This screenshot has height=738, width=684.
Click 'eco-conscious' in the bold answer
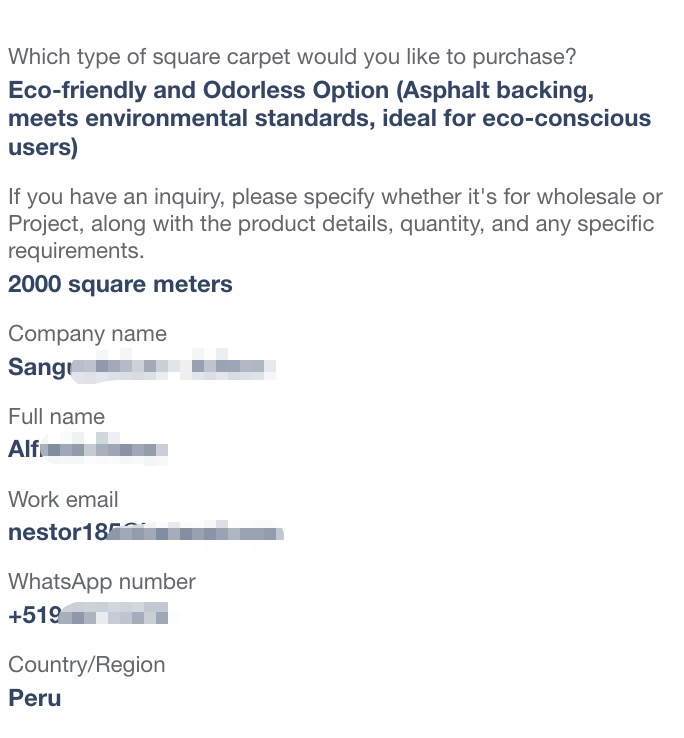point(567,118)
